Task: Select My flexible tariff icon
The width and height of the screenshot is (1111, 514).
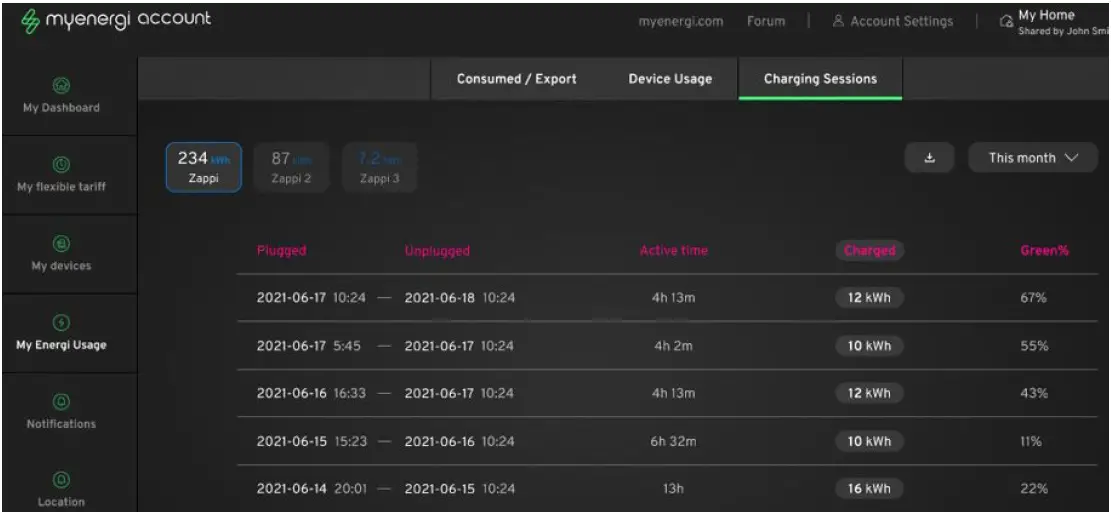Action: pyautogui.click(x=61, y=164)
